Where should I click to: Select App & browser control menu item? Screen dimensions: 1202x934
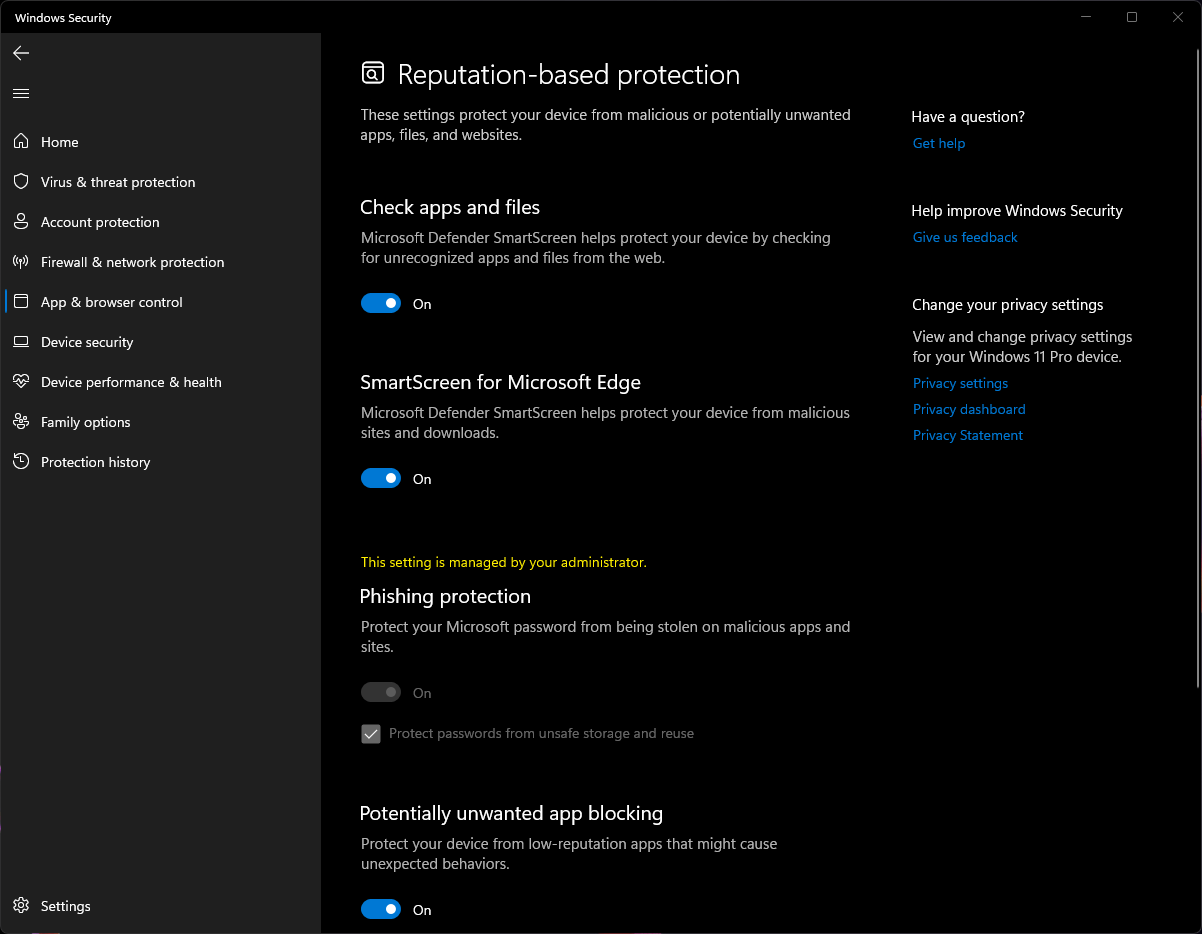point(112,302)
